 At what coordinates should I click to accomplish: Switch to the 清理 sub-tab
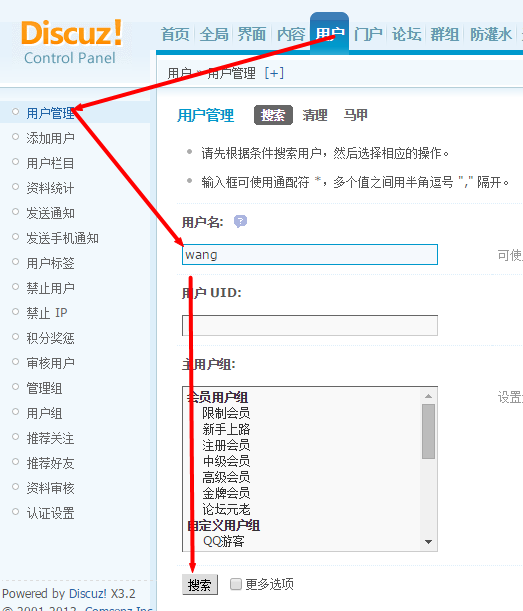coord(315,115)
